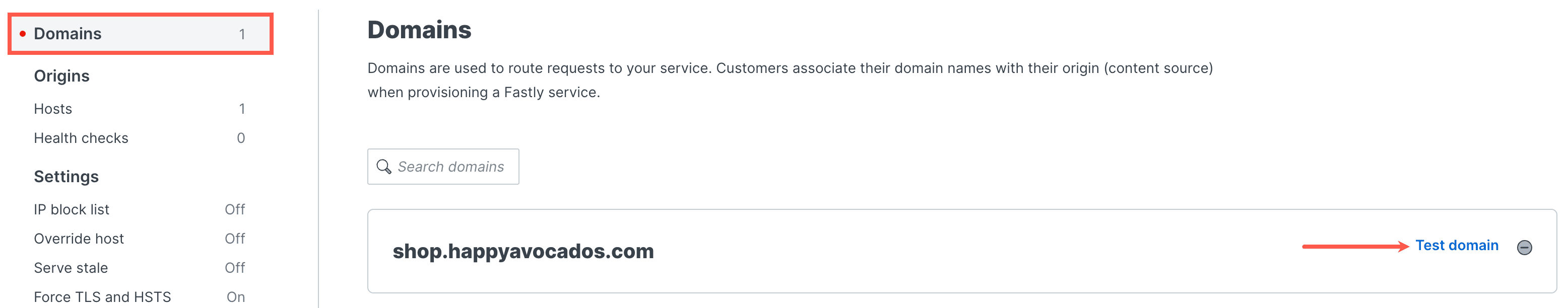The height and width of the screenshot is (308, 1568).
Task: Click the Off label next to Serve stale
Action: (x=236, y=267)
